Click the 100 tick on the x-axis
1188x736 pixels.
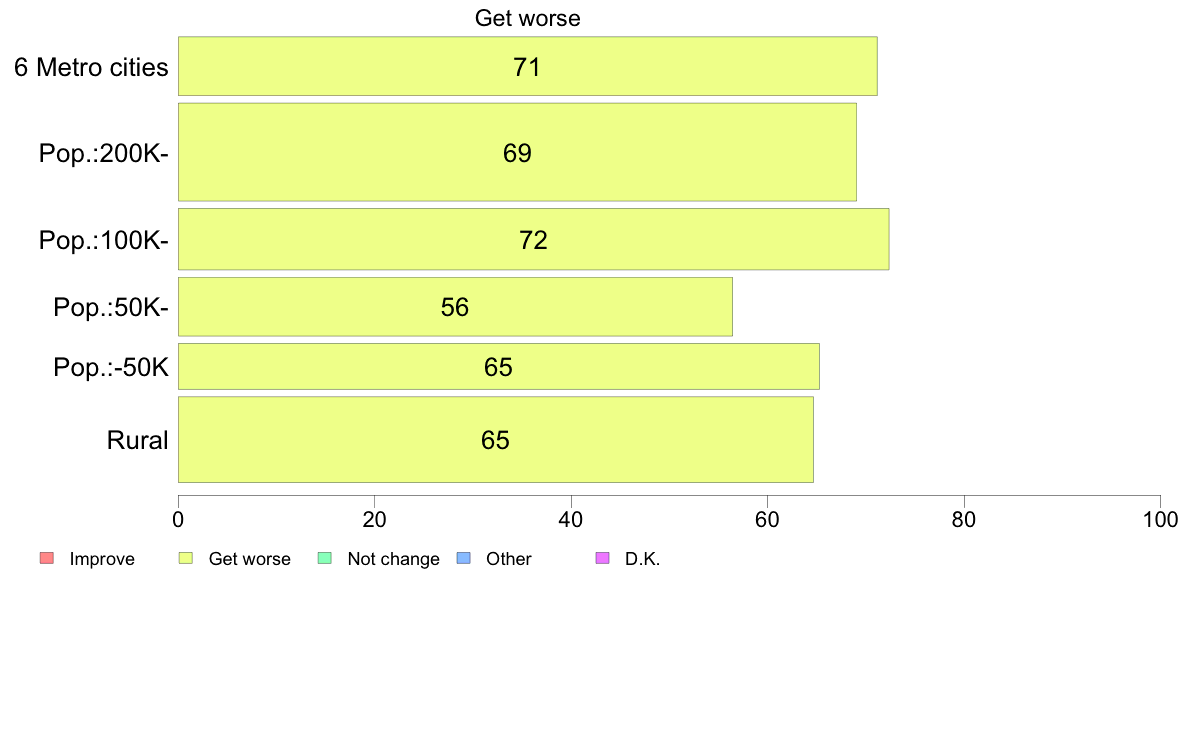[x=1160, y=519]
